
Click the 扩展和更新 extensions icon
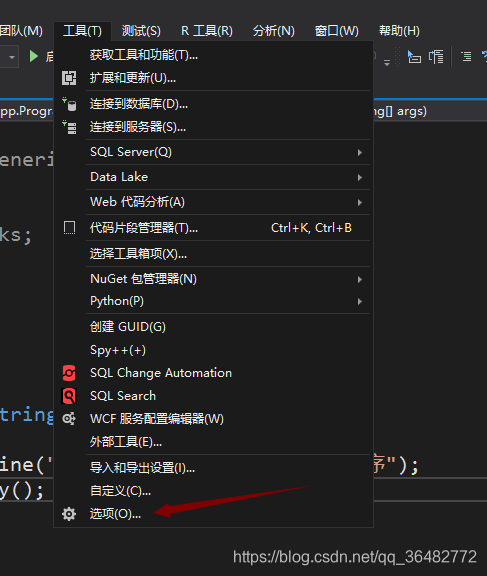click(69, 78)
